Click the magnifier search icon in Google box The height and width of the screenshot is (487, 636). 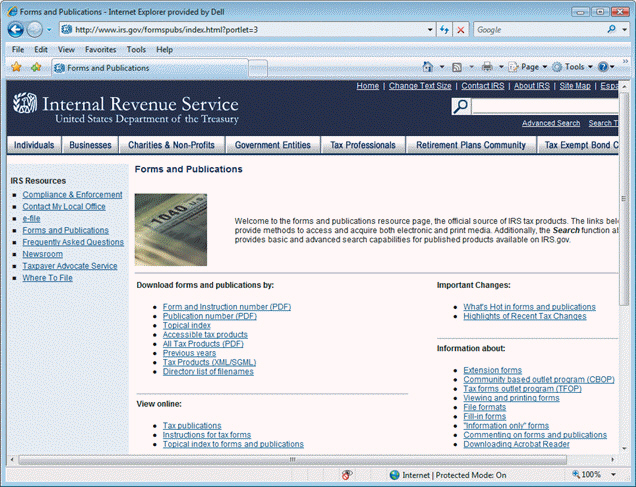[x=612, y=29]
